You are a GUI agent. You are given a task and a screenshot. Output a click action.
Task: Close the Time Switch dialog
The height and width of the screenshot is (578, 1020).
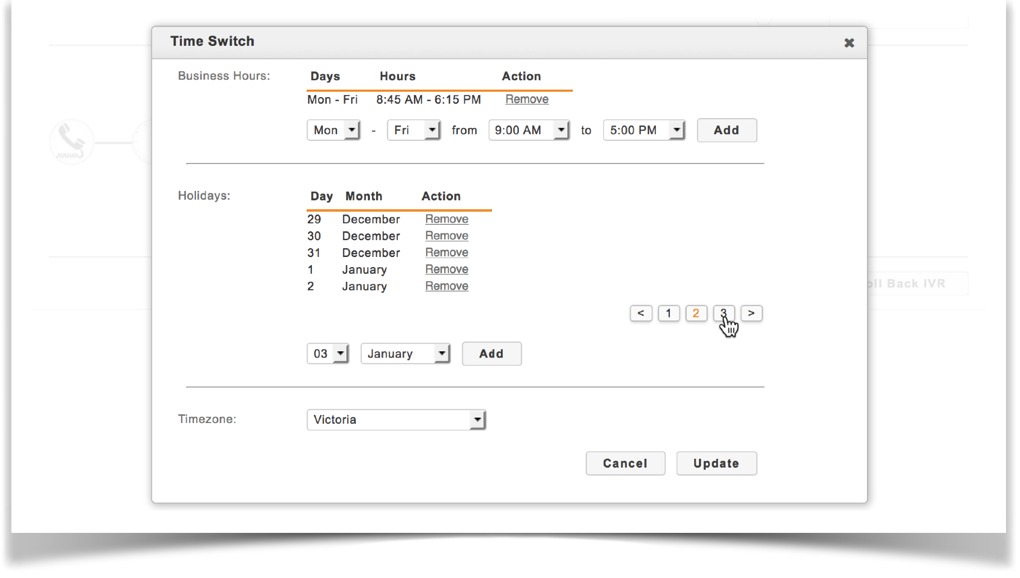pos(849,43)
